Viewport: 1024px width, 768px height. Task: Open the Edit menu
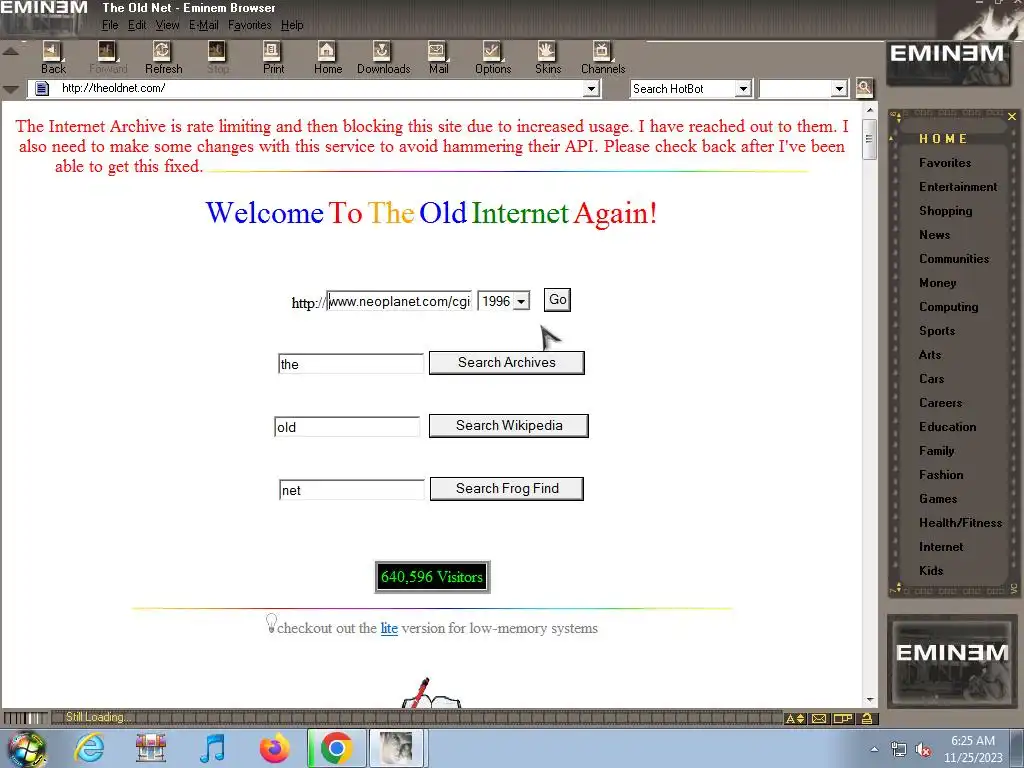pyautogui.click(x=136, y=25)
